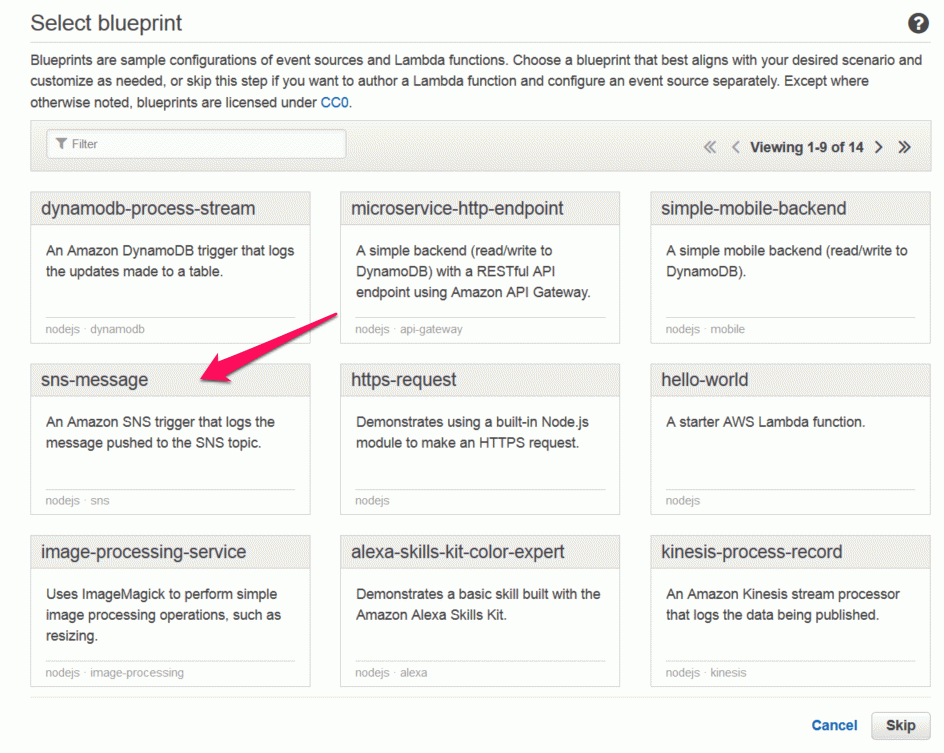Choose the kinesis-process-record blueprint
Screen dimensions: 944x753
790,611
